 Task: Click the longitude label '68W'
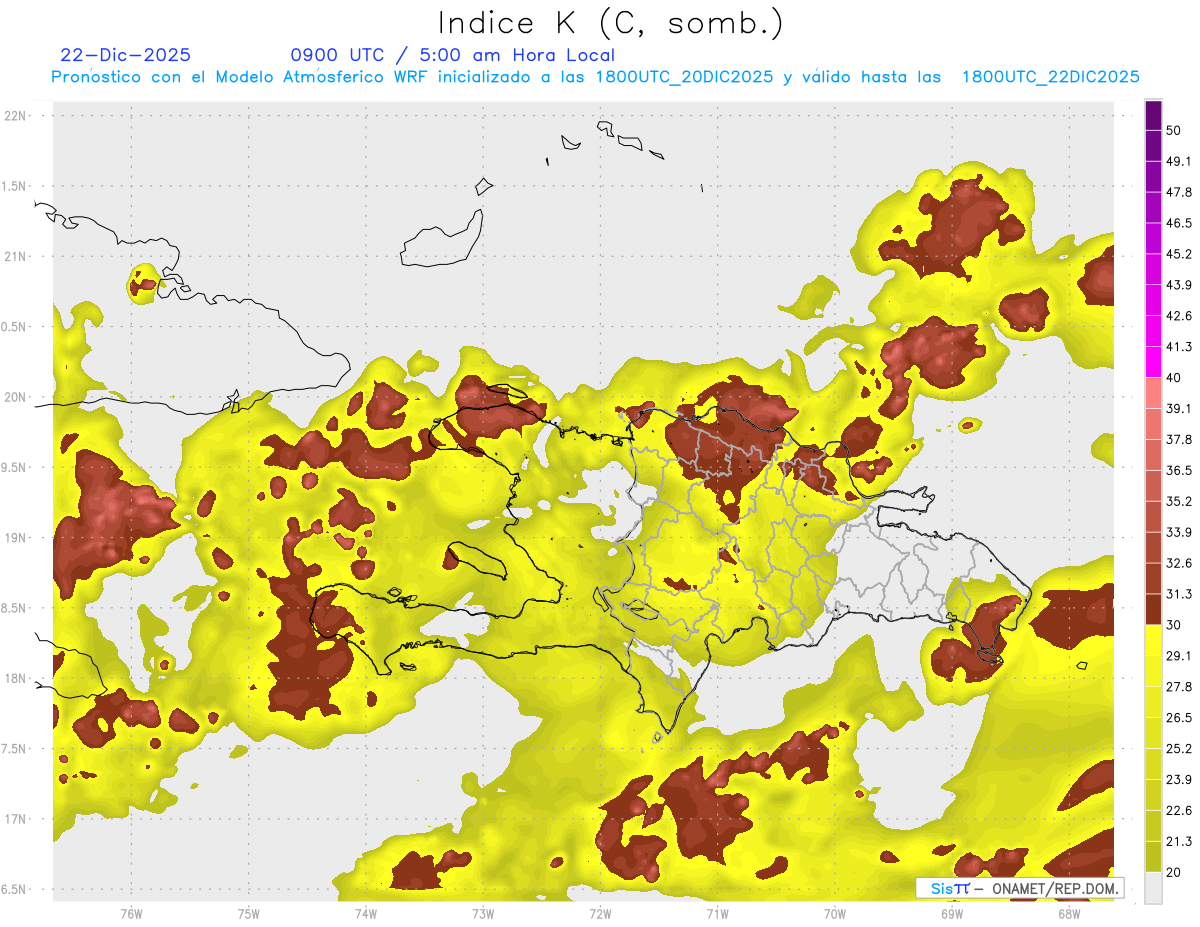1069,913
